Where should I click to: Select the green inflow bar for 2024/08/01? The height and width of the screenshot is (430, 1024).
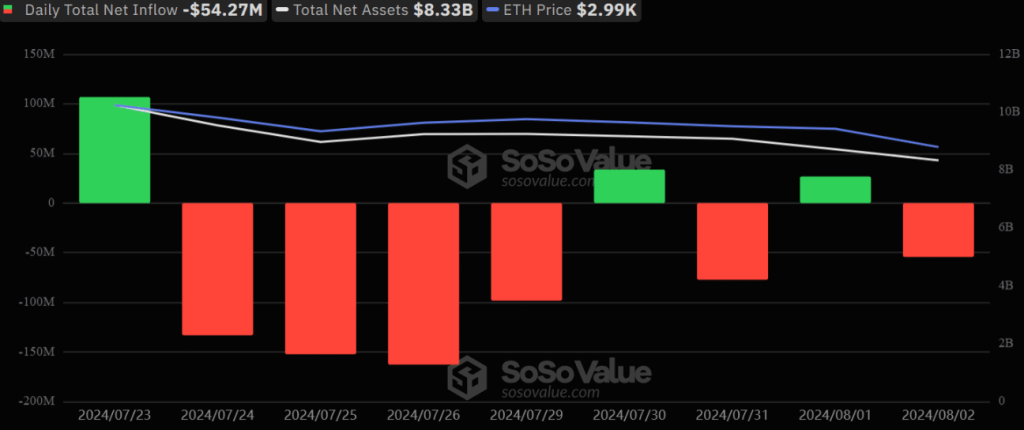point(835,190)
